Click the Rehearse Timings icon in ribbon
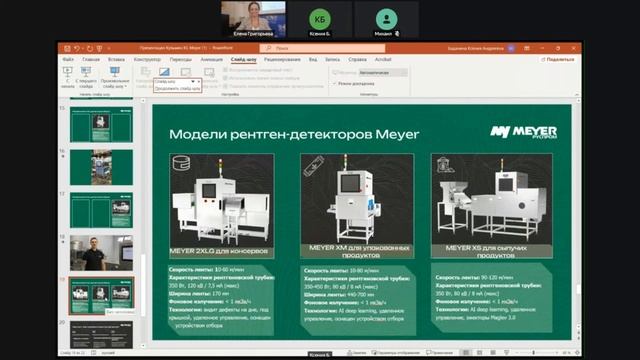The image size is (640, 360). 186,72
